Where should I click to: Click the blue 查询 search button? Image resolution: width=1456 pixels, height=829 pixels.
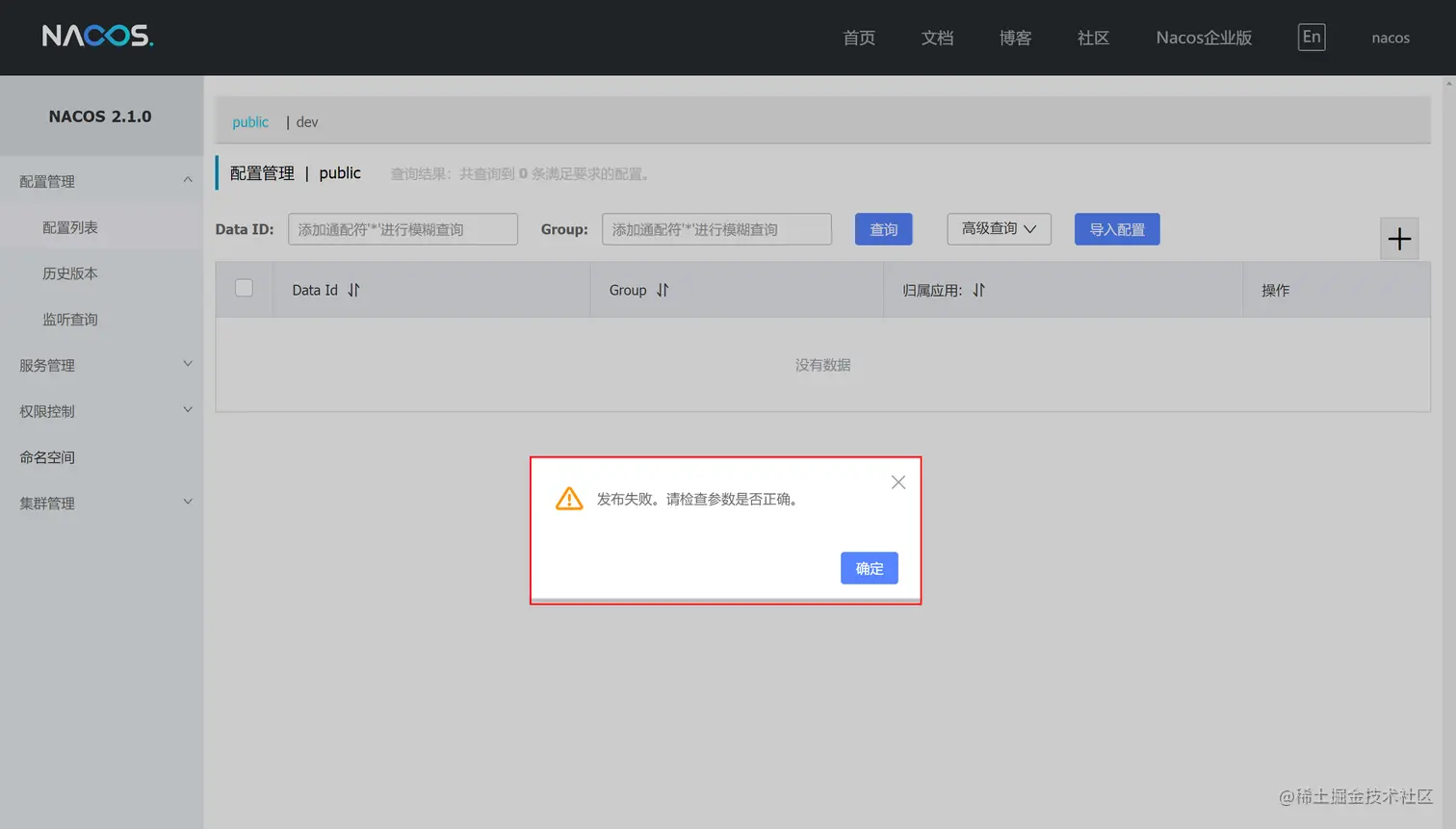(x=882, y=229)
